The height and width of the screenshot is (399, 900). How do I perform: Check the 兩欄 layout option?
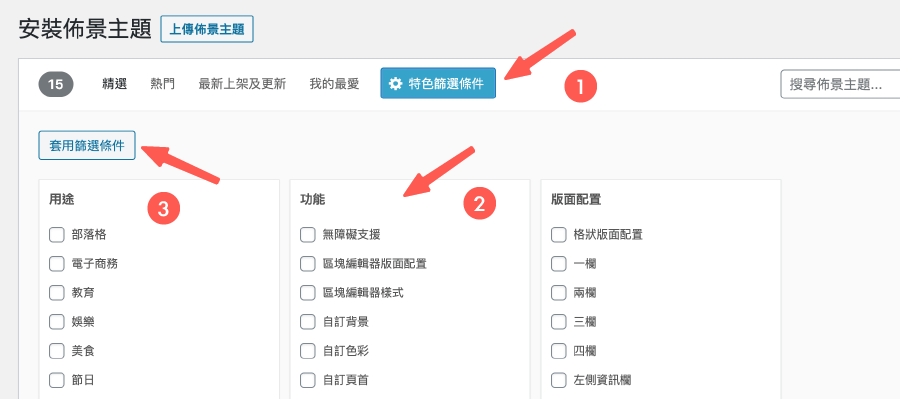558,293
